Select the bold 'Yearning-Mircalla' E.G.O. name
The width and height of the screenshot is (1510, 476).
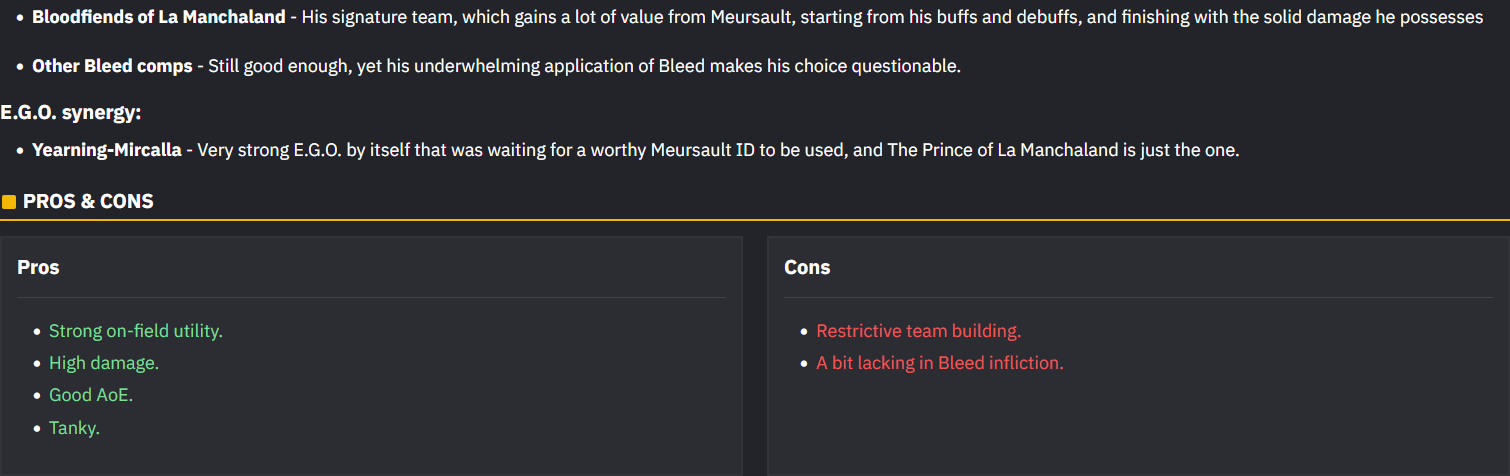(x=107, y=150)
